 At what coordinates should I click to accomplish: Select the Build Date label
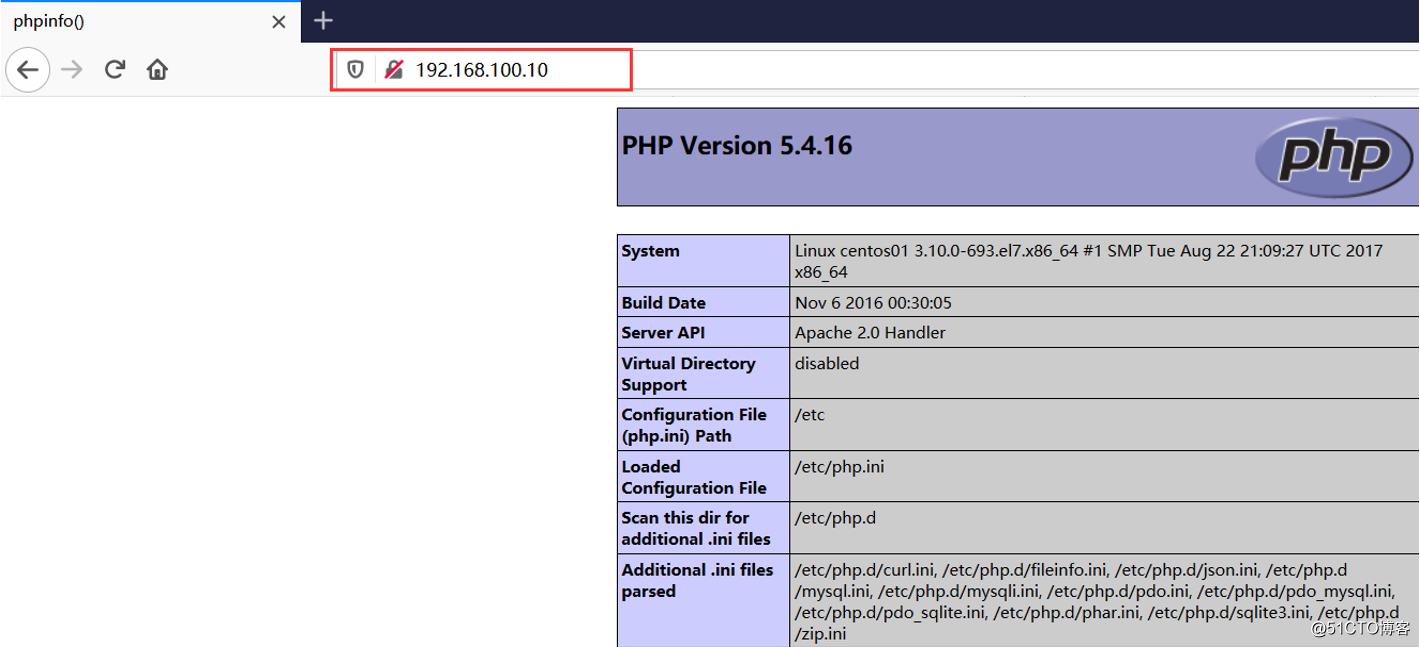coord(663,303)
